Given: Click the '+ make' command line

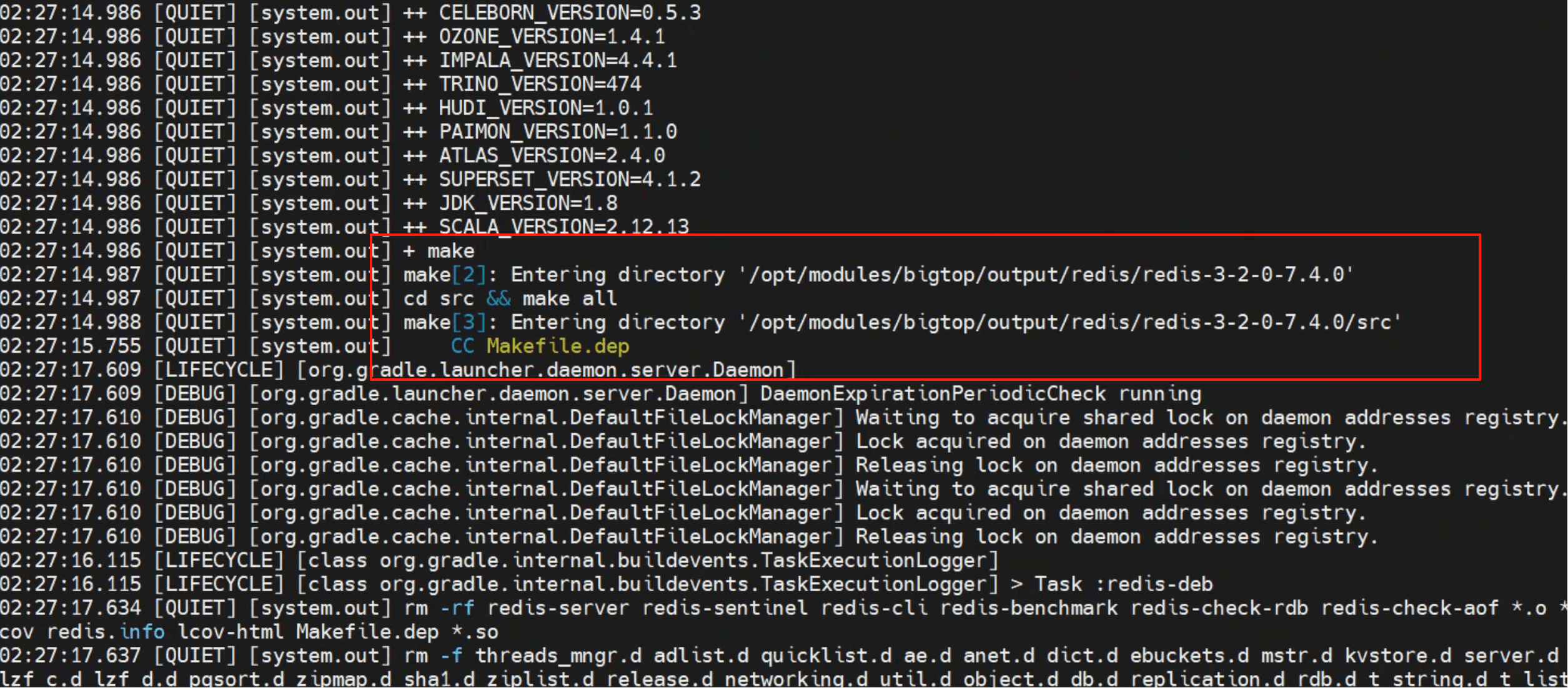Looking at the screenshot, I should coord(439,251).
